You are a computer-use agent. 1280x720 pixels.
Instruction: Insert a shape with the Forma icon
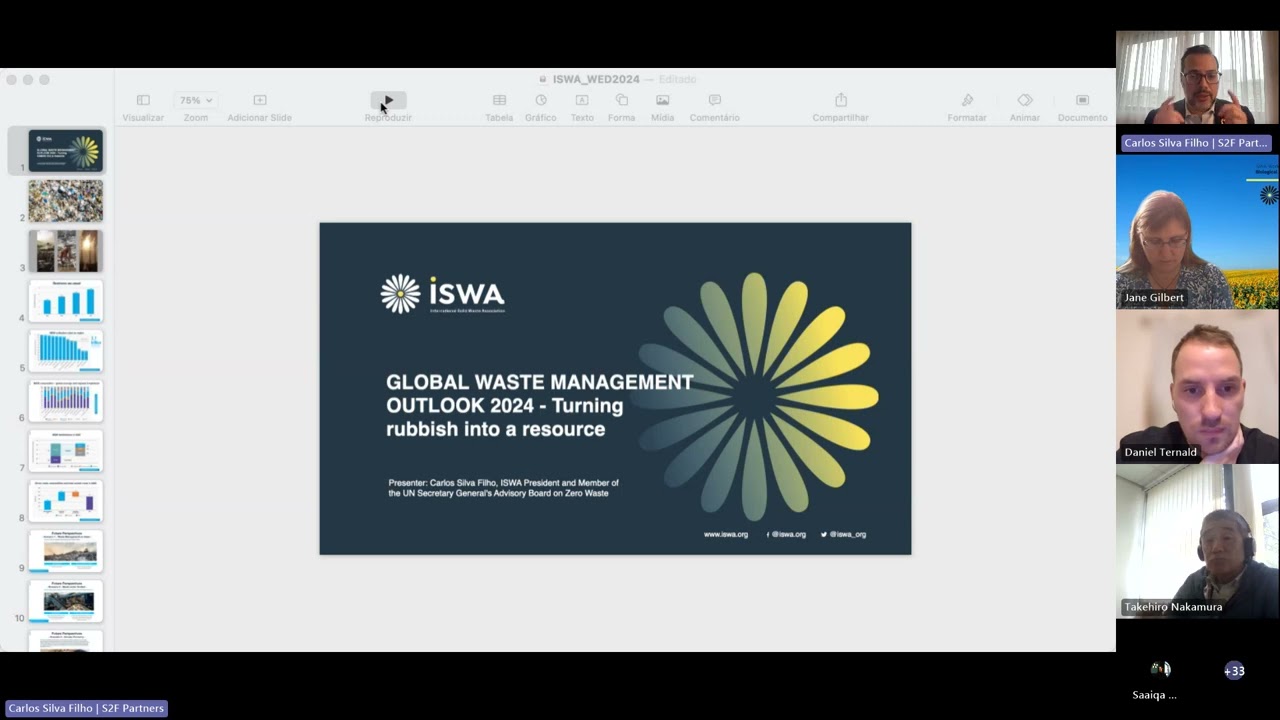click(621, 101)
